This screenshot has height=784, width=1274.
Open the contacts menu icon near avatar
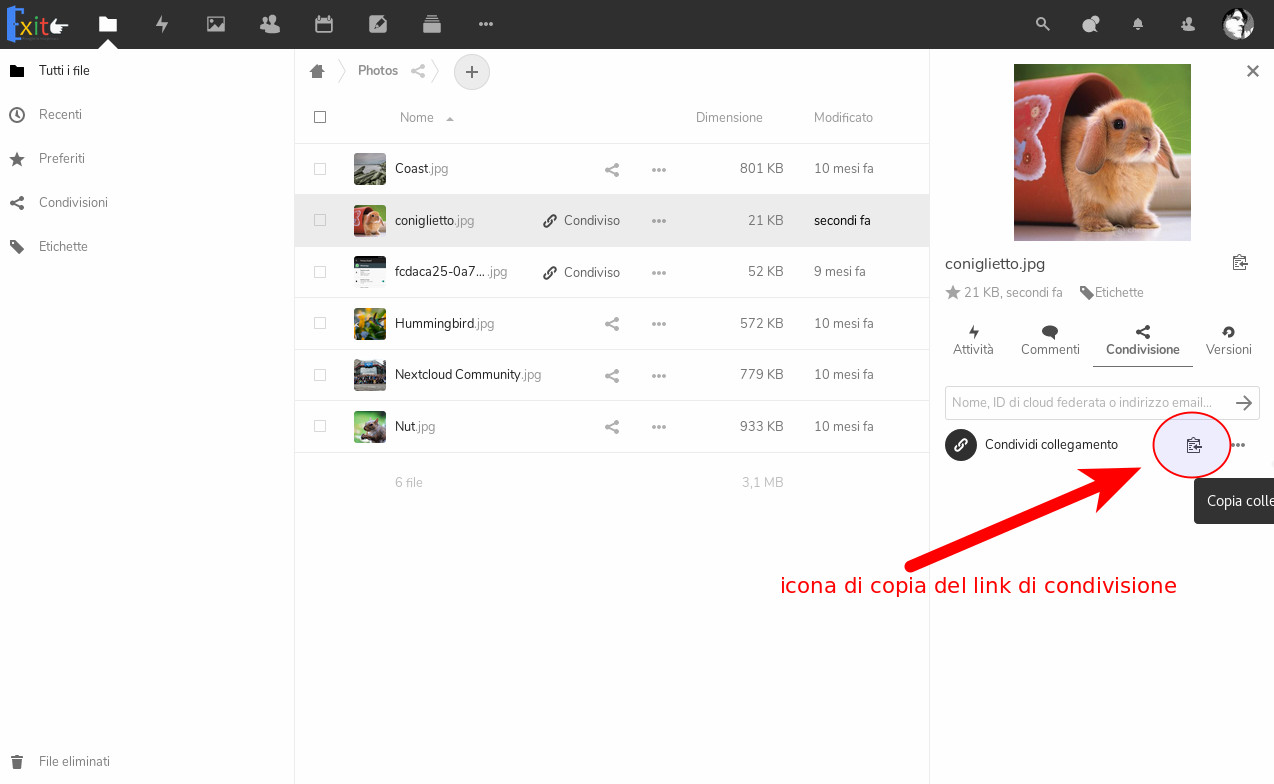click(x=1188, y=24)
